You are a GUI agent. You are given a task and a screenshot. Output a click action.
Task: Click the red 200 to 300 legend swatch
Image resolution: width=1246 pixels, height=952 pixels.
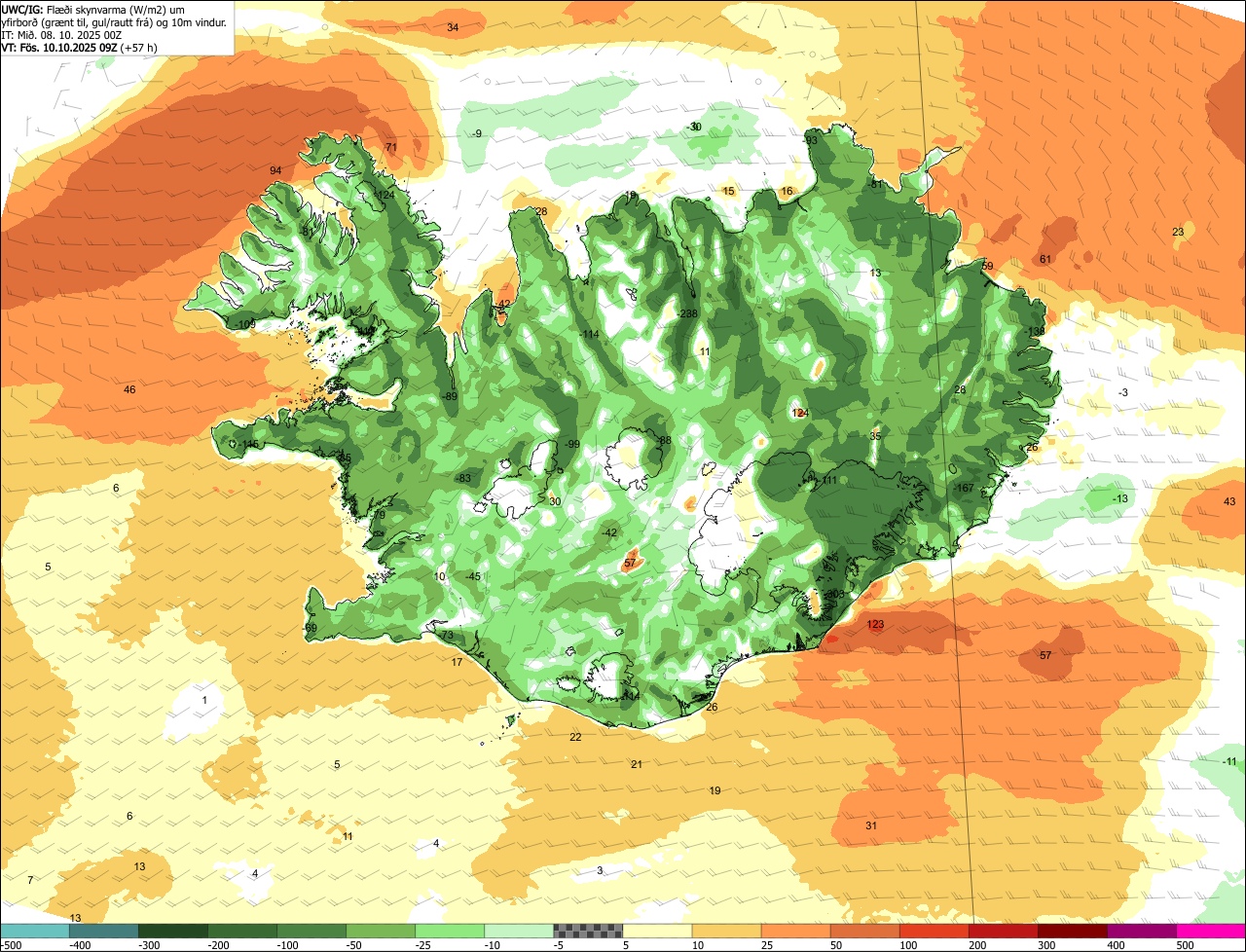coord(1003,931)
